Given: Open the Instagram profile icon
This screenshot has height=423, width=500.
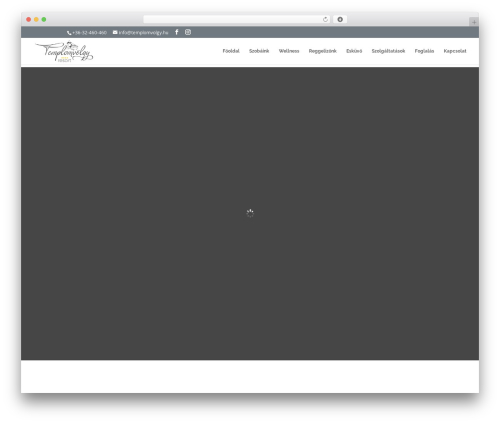Looking at the screenshot, I should click(188, 32).
